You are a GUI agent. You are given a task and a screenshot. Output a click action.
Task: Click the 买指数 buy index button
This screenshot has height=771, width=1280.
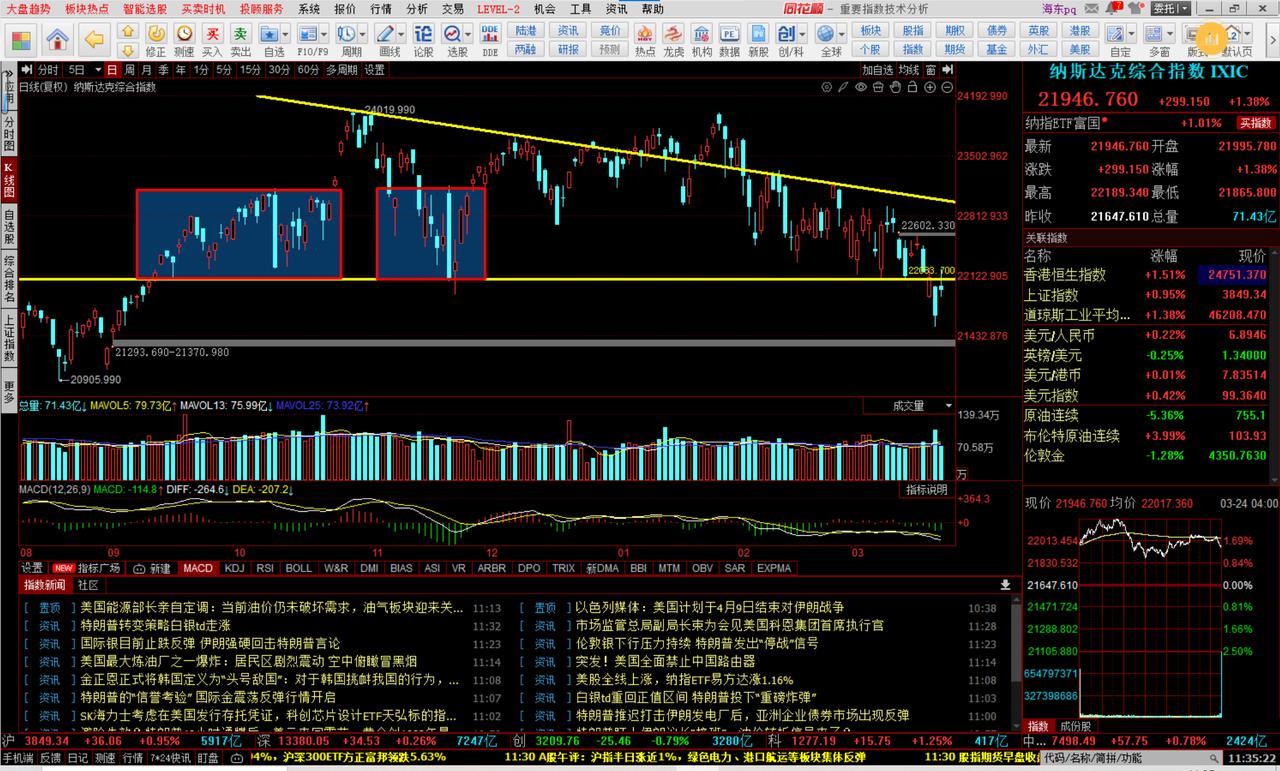1256,123
